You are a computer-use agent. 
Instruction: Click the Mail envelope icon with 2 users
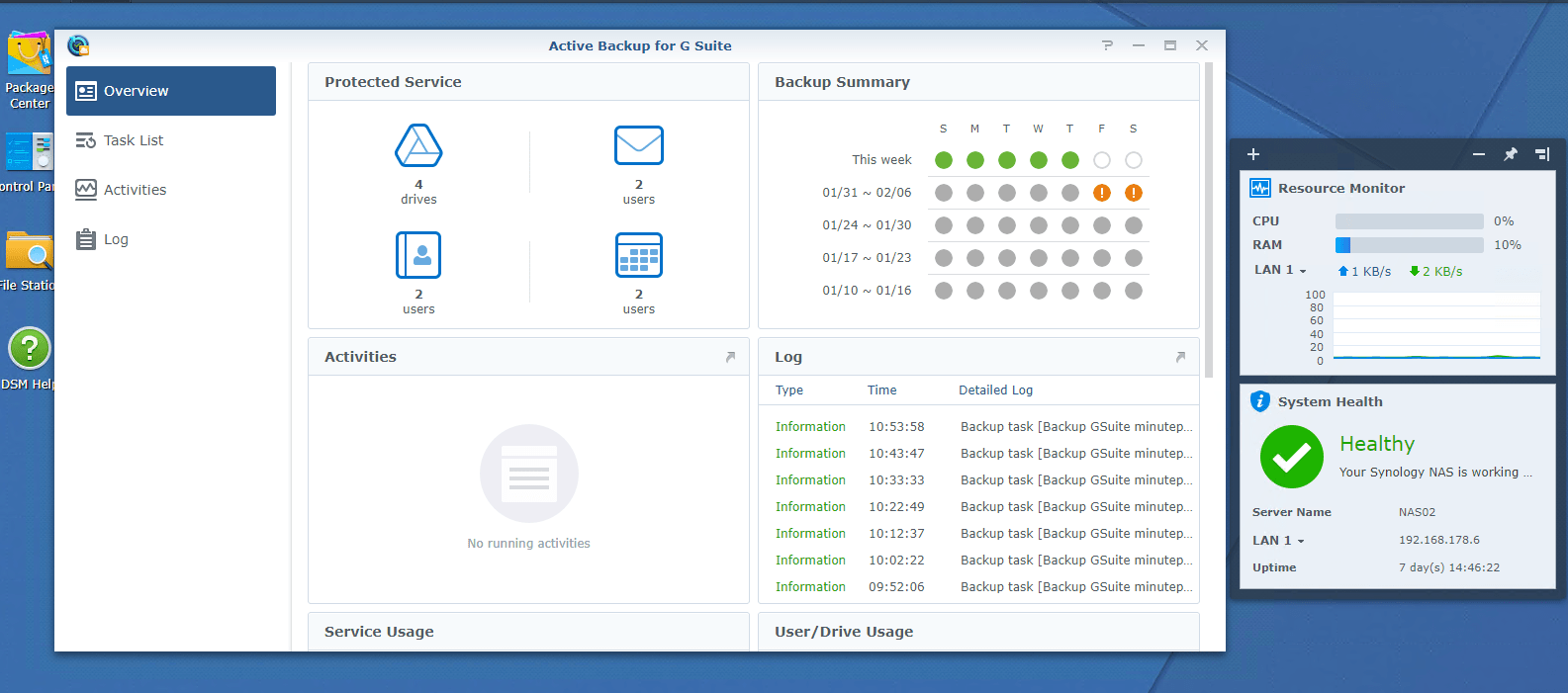[639, 145]
